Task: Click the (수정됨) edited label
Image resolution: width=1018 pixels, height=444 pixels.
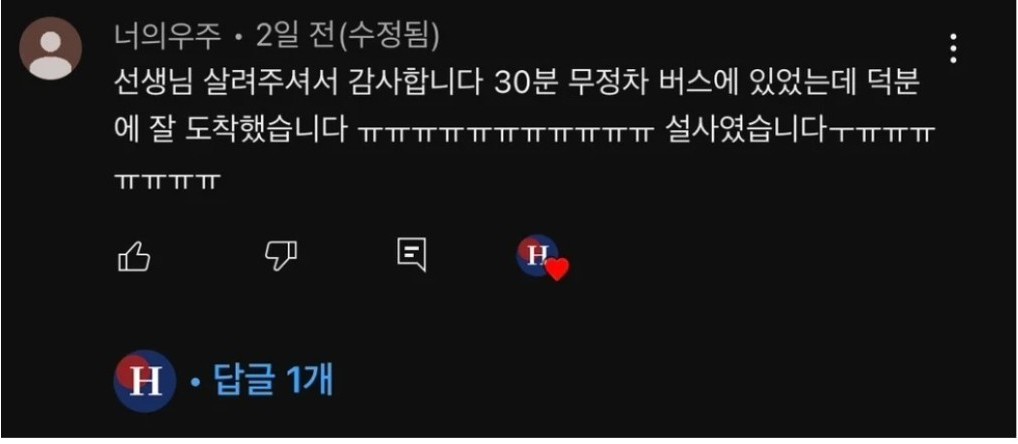Action: tap(390, 39)
